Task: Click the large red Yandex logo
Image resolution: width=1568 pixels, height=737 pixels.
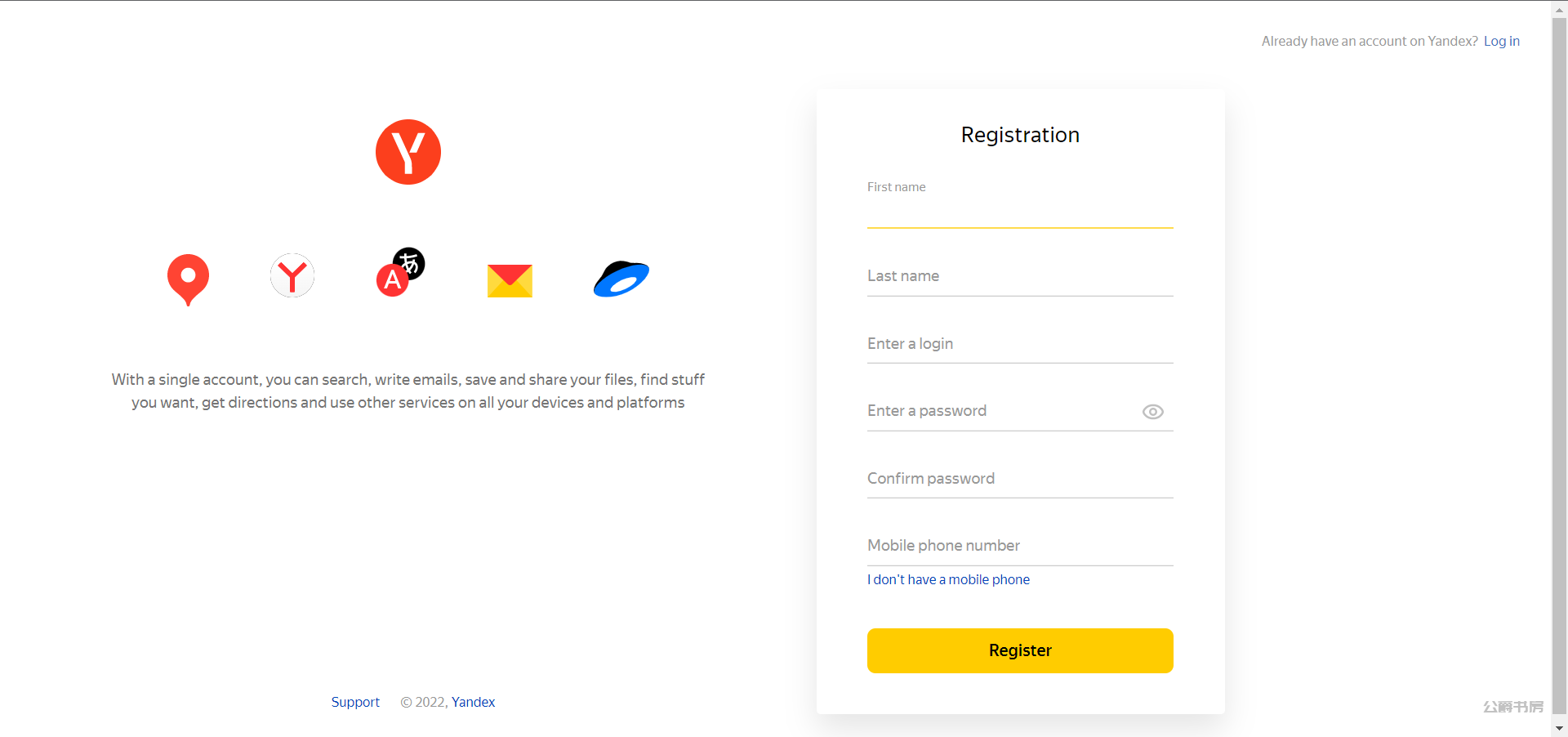Action: (x=408, y=152)
